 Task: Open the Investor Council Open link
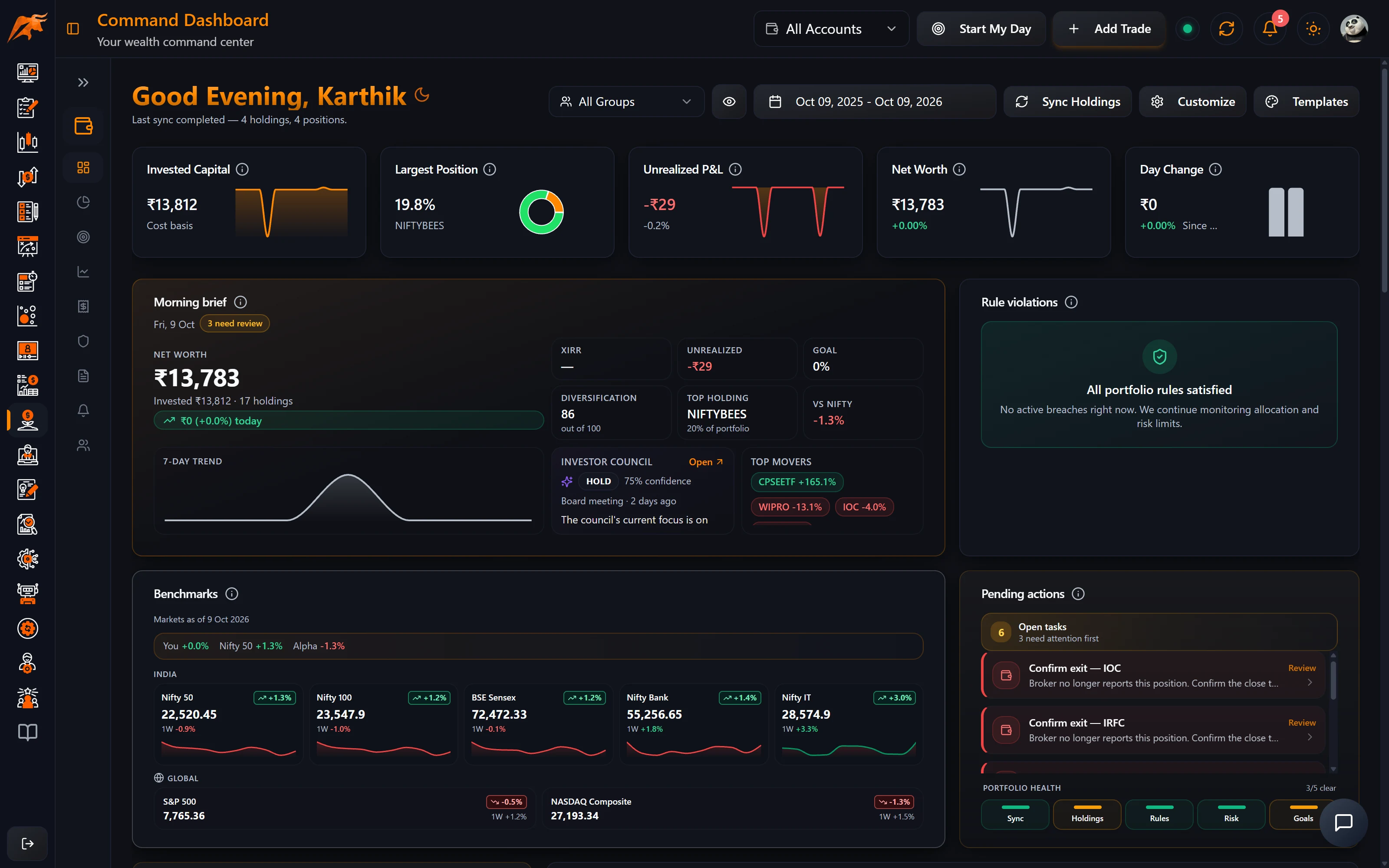point(705,462)
